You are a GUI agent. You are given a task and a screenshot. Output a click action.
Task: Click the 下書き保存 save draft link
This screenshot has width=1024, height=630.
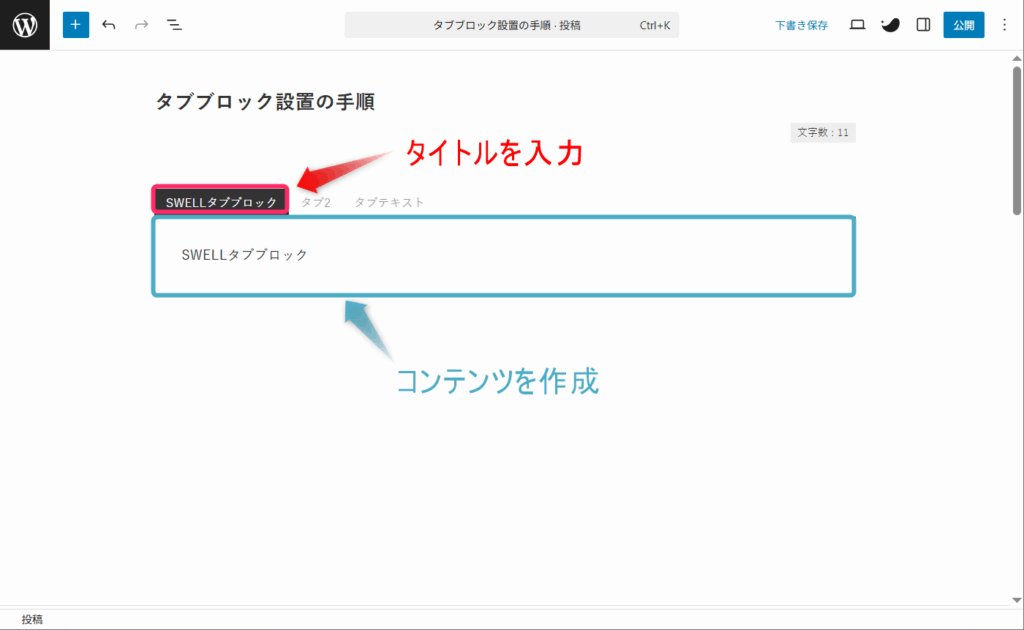(801, 25)
